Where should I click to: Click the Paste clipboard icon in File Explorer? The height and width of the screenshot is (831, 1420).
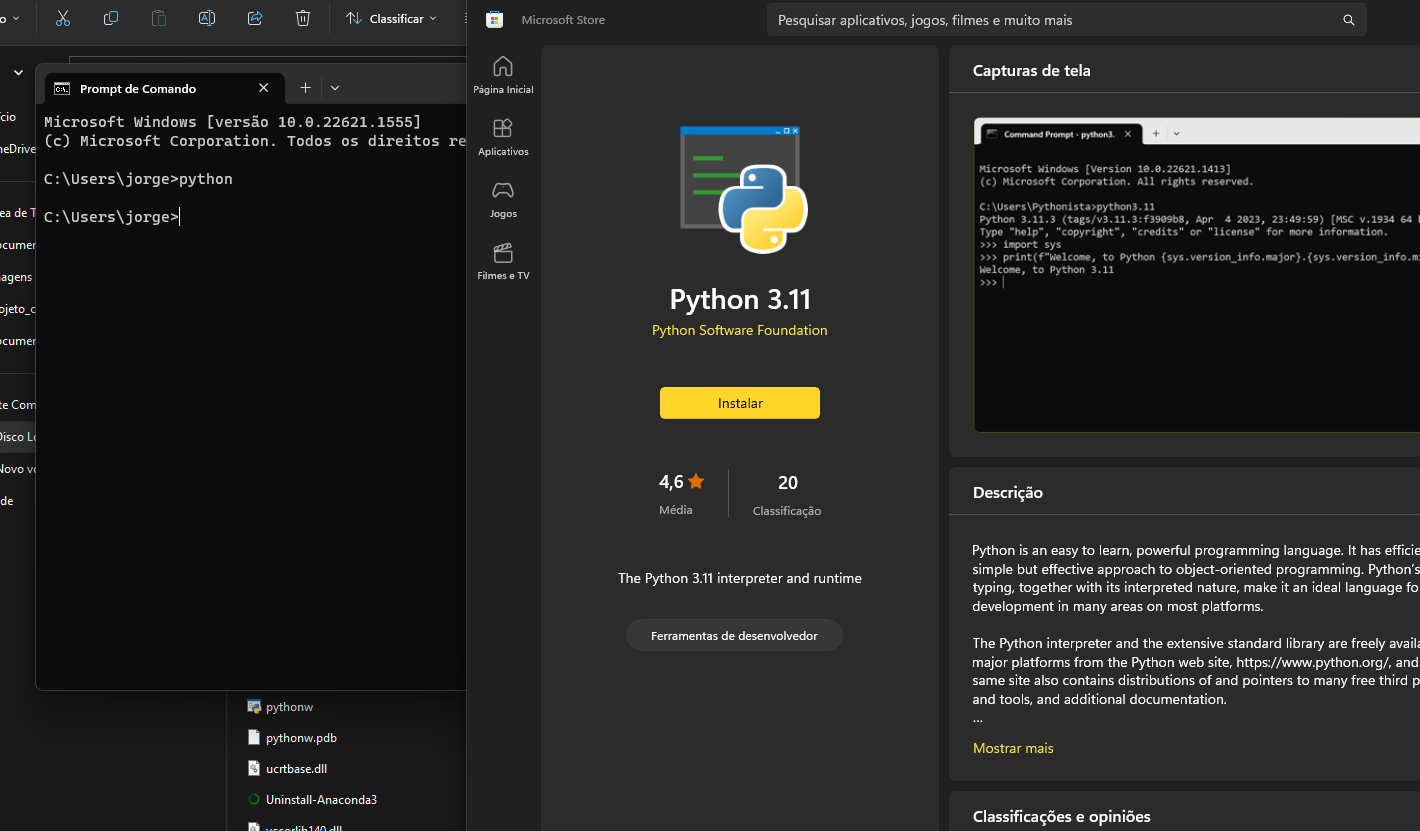(159, 18)
